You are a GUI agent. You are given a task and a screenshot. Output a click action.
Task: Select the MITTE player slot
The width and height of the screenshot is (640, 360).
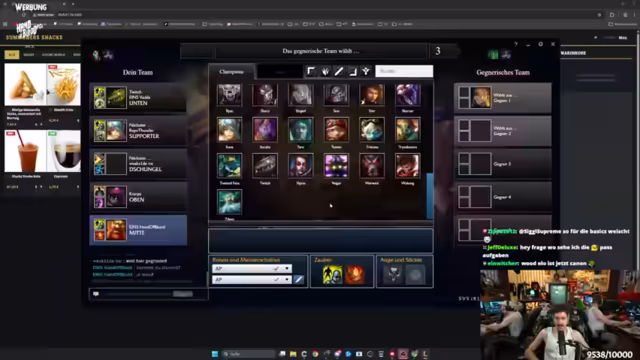point(138,230)
